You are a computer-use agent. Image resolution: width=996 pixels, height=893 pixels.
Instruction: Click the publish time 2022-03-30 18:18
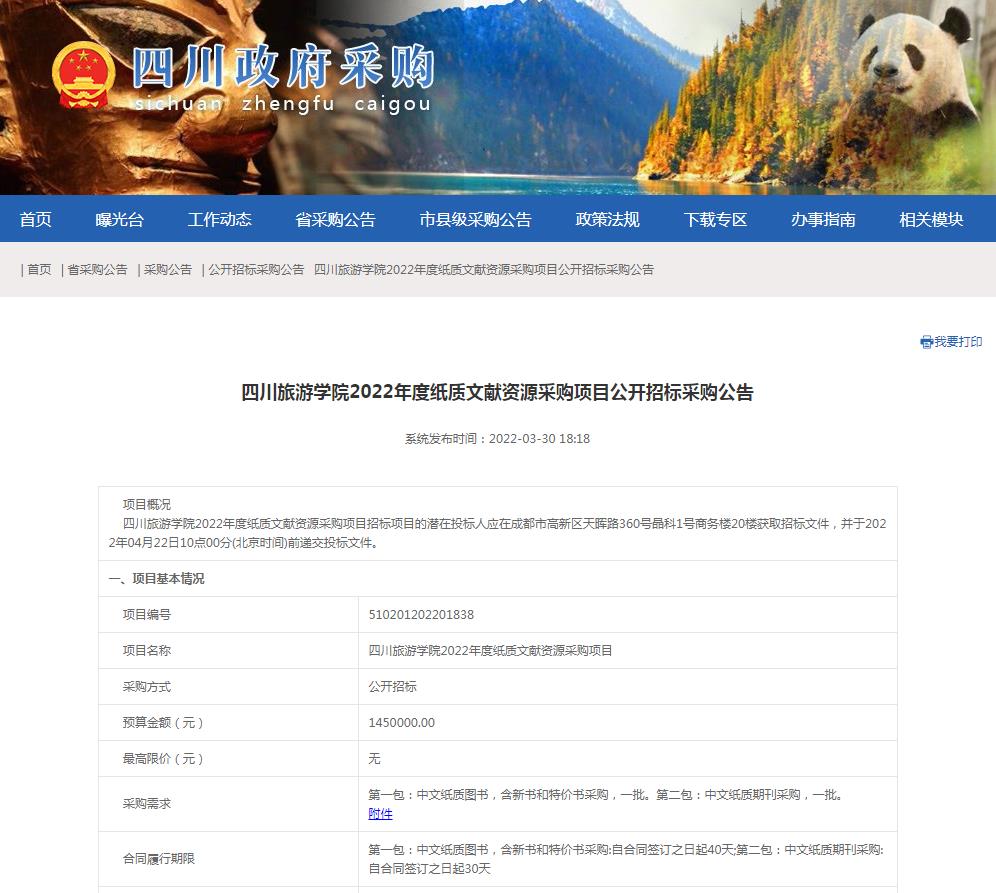[x=539, y=439]
